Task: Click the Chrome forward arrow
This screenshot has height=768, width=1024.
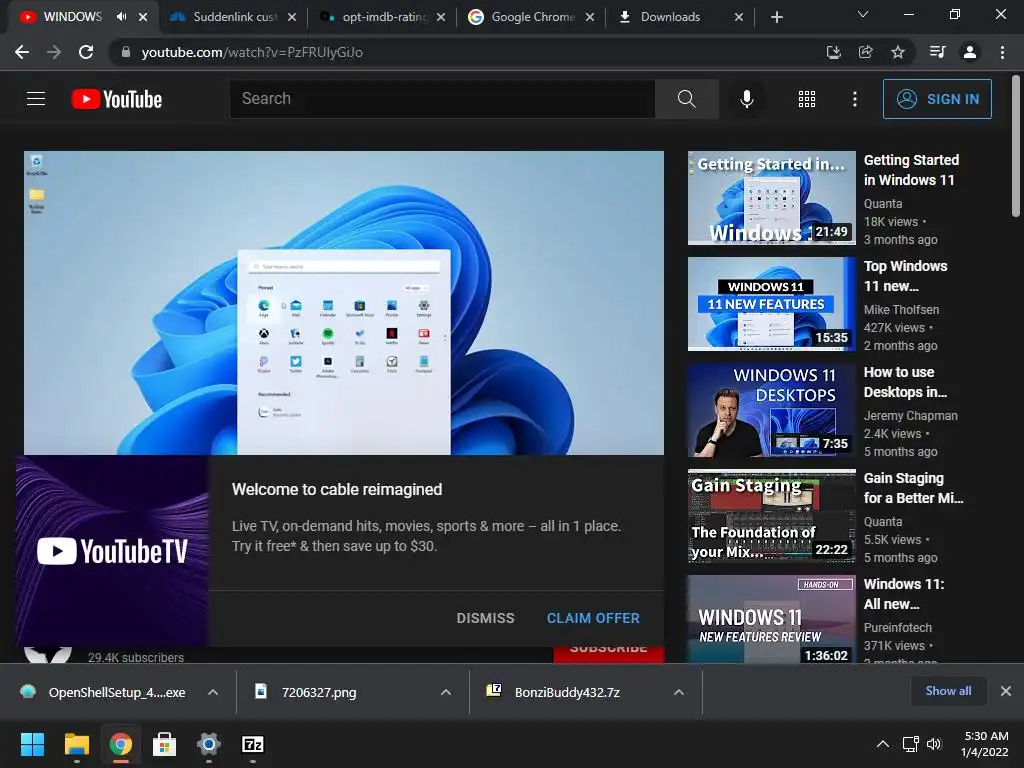Action: 54,52
